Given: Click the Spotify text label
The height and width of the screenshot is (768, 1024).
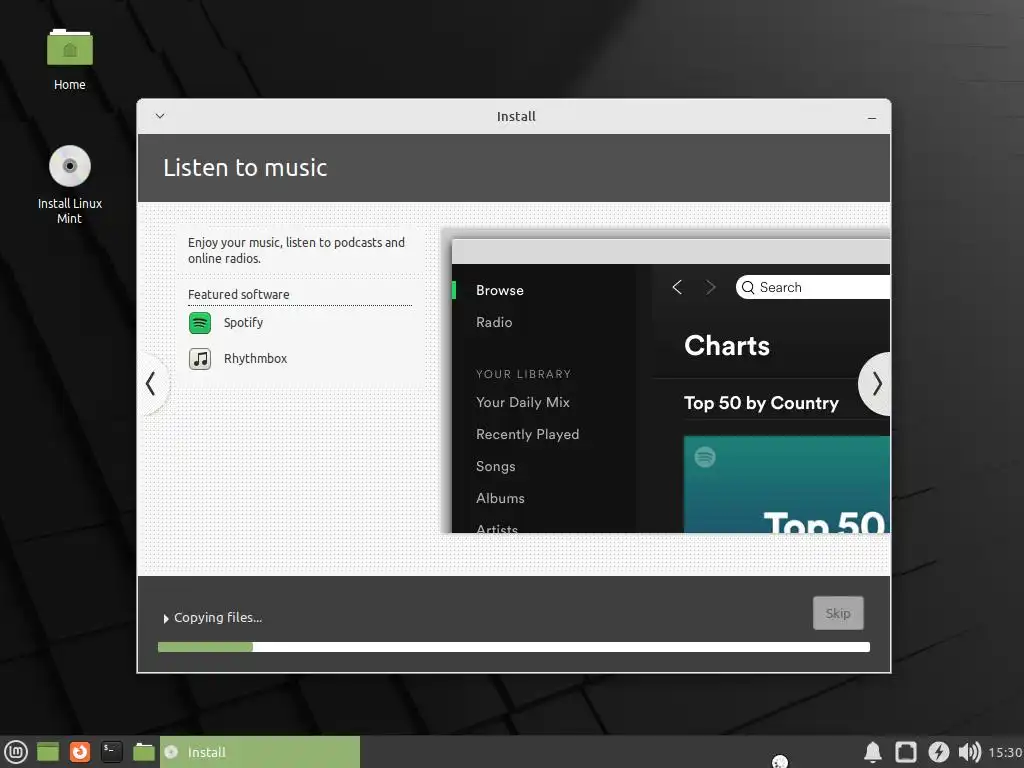Looking at the screenshot, I should [x=243, y=323].
